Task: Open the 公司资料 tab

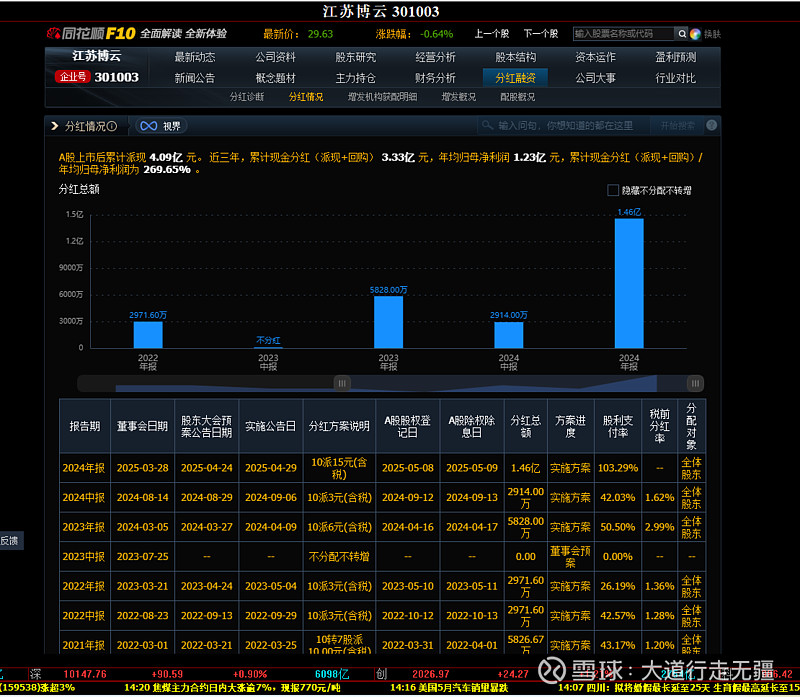Action: click(x=276, y=57)
